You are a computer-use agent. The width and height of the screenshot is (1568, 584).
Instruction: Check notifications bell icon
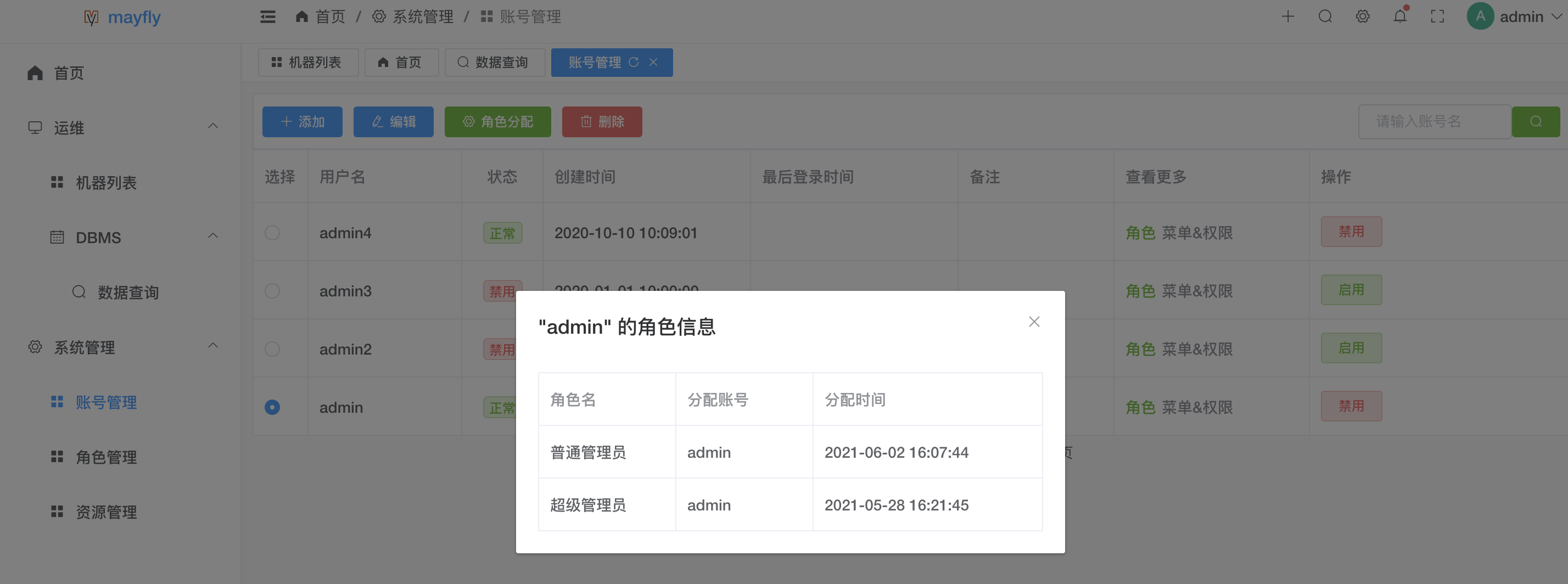[x=1400, y=17]
